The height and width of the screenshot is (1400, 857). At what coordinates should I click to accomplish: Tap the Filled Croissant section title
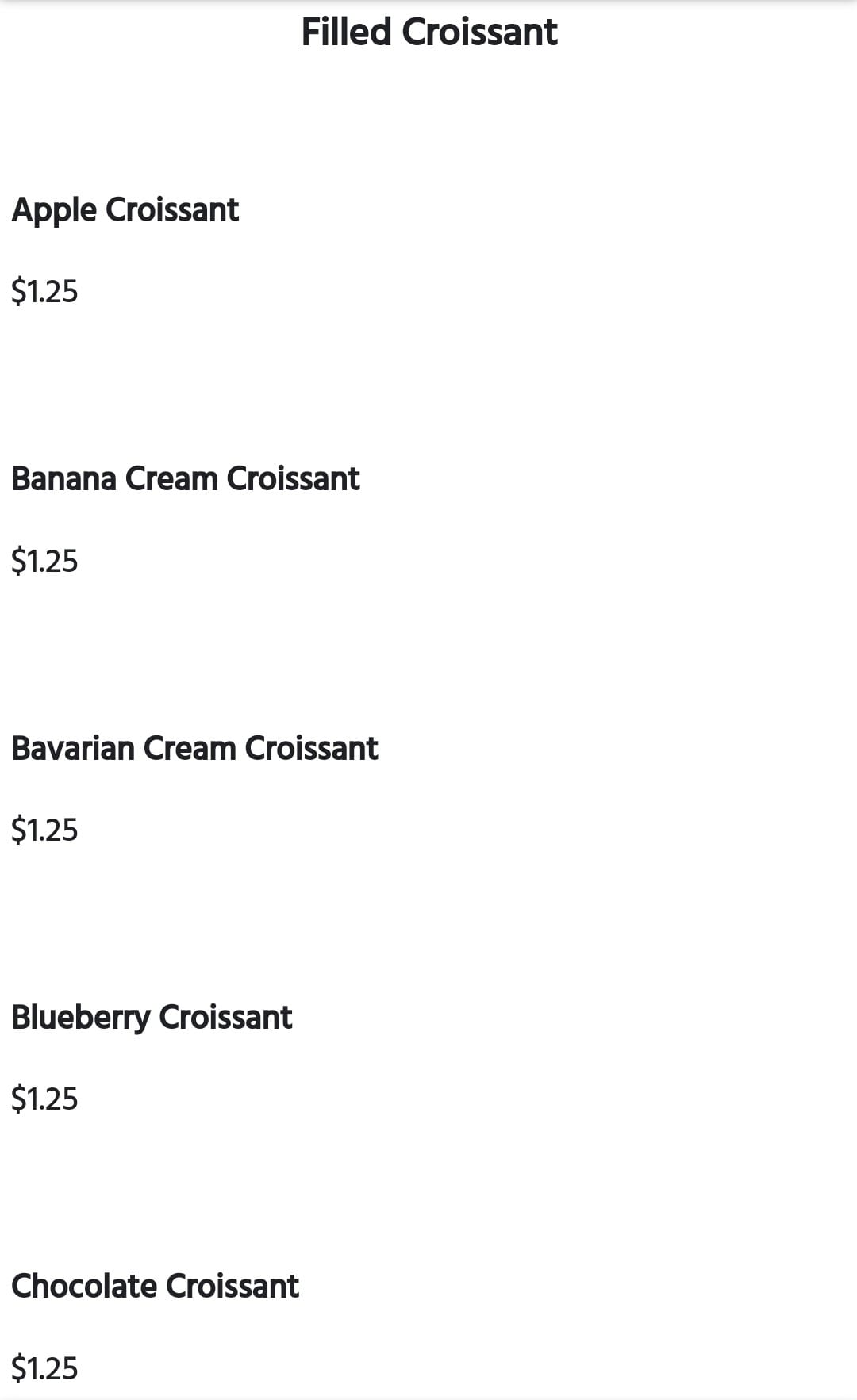[428, 33]
